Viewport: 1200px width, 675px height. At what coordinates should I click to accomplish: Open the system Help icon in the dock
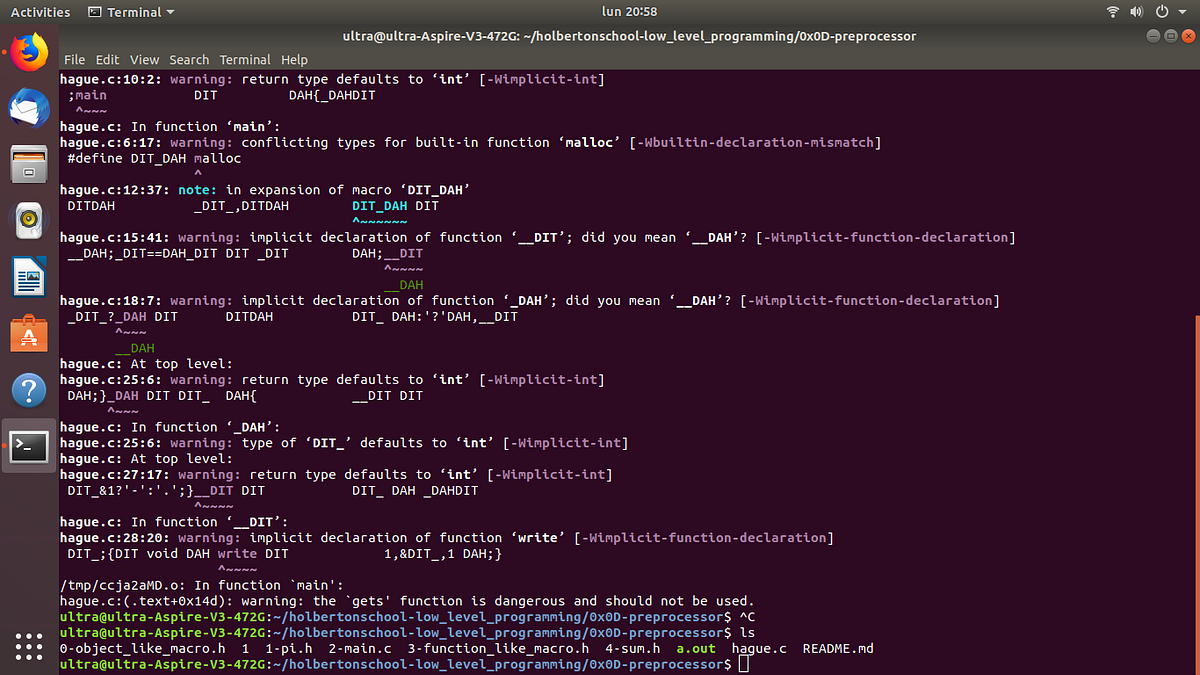point(29,389)
